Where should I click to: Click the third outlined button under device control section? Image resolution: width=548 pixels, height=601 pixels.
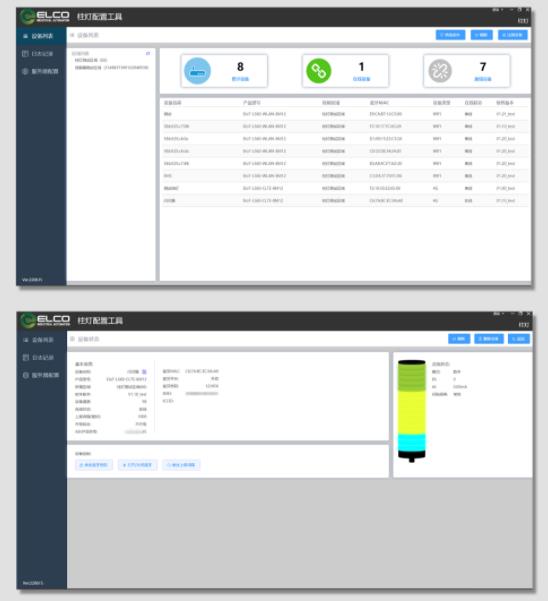[x=181, y=465]
